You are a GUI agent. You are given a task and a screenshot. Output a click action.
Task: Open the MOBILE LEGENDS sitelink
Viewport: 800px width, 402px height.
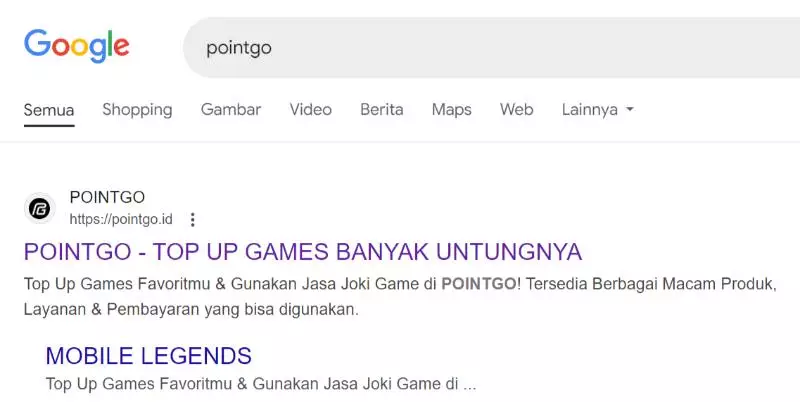click(x=148, y=356)
